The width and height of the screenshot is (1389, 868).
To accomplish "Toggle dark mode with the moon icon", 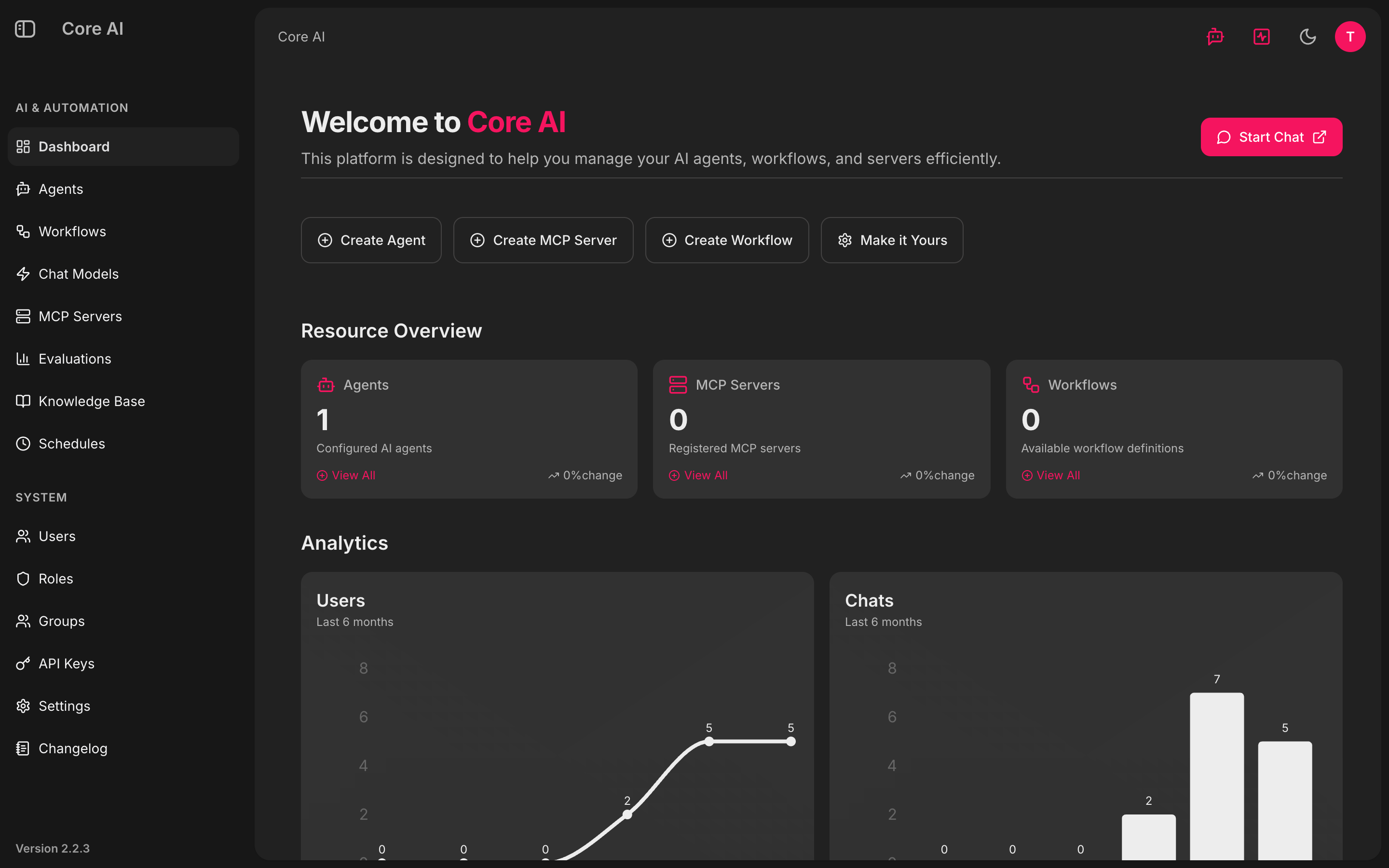I will coord(1307,37).
